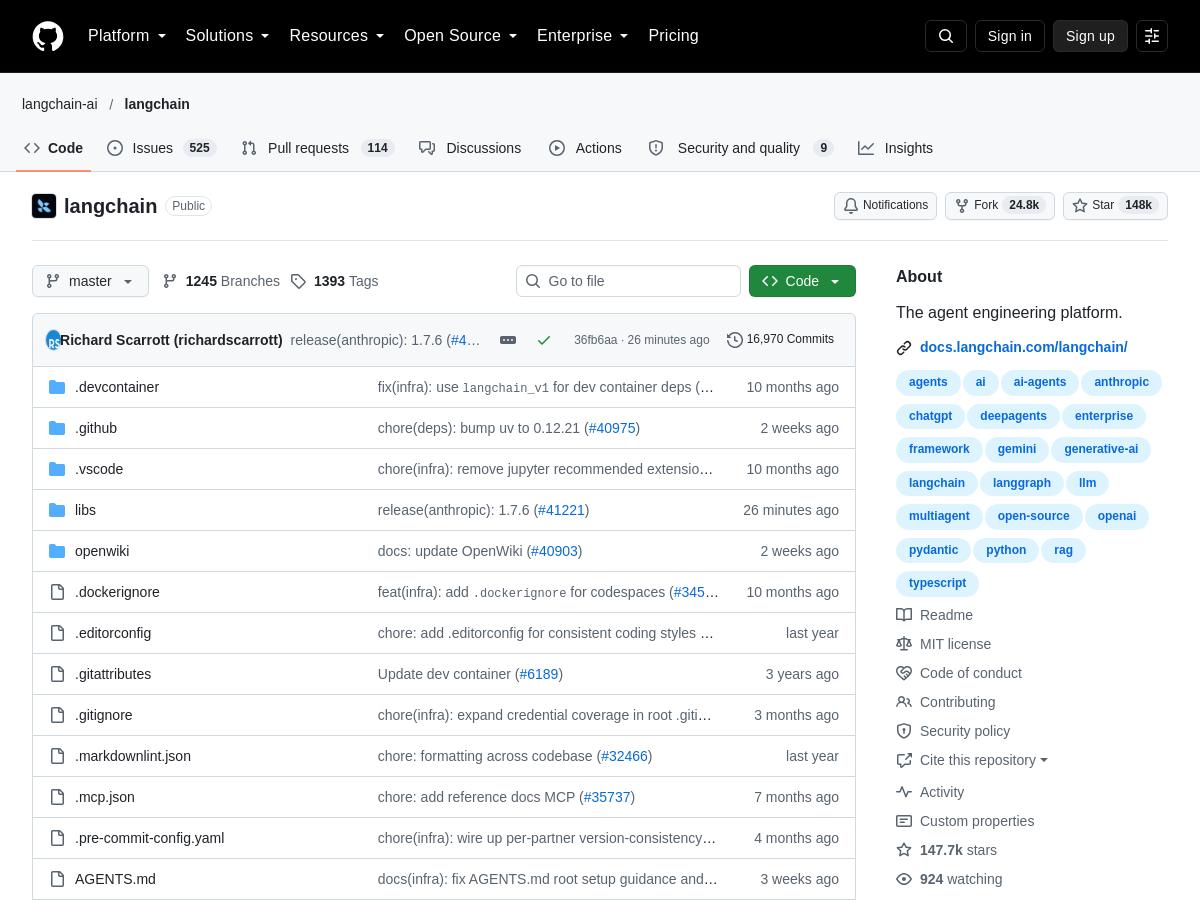Click the stars count star icon
Screen dimensions: 1200x900
click(904, 850)
